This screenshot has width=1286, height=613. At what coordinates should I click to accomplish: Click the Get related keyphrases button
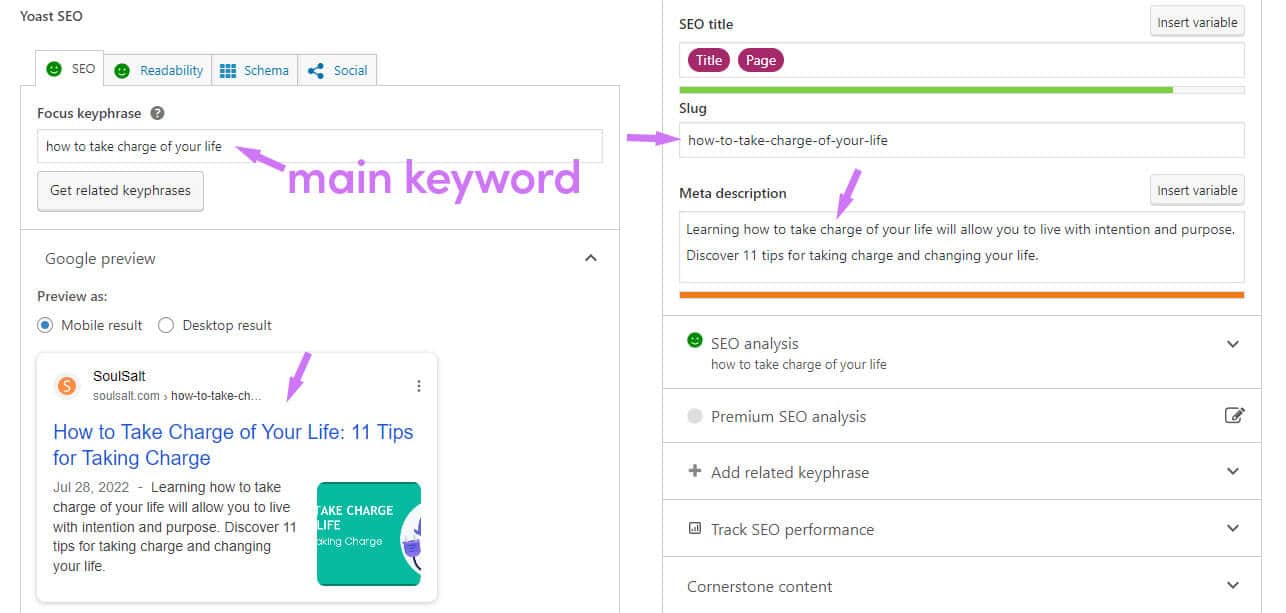[x=120, y=190]
